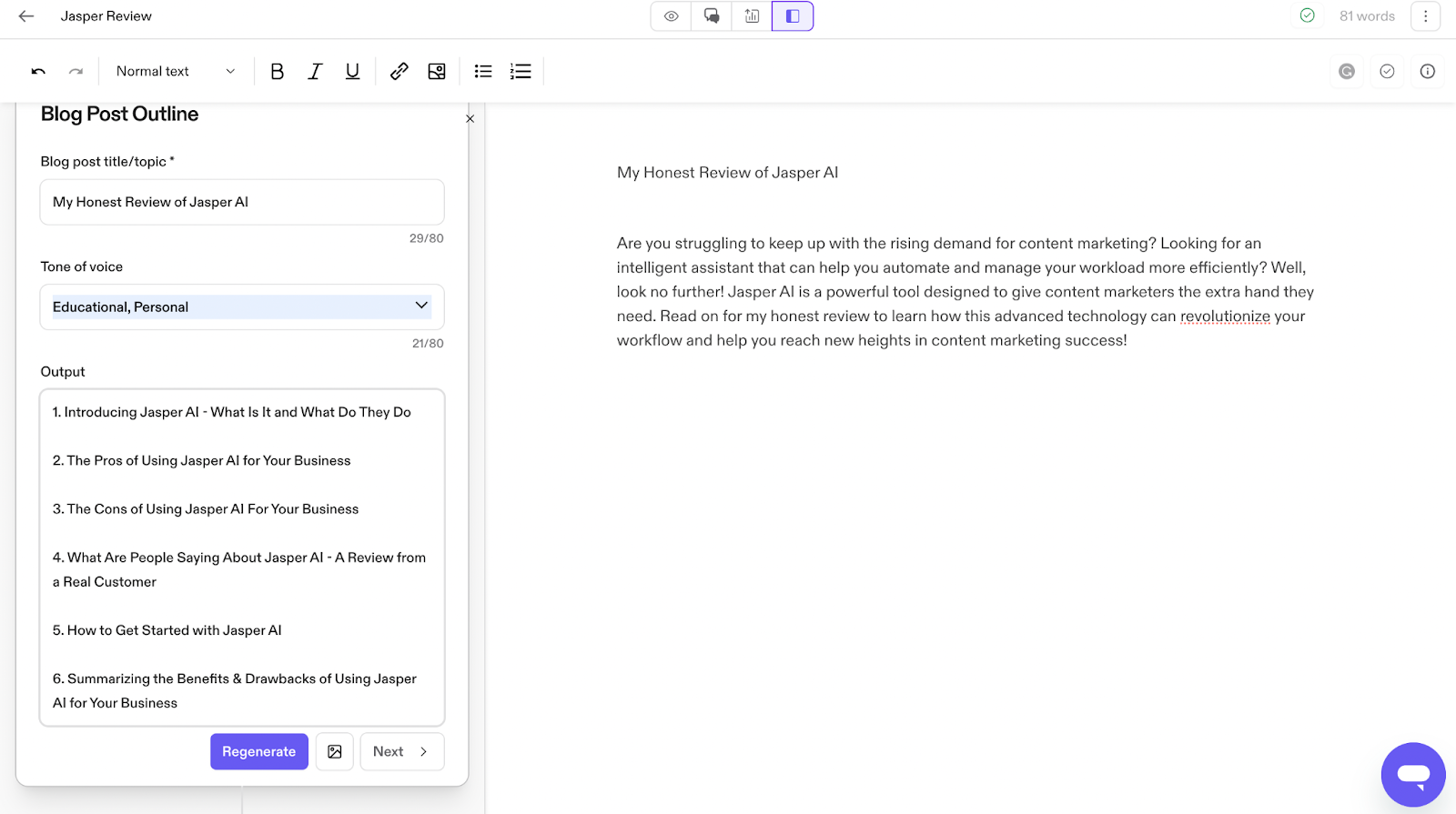Click the circled checkmark toolbar icon
The height and width of the screenshot is (814, 1456).
(x=1387, y=71)
